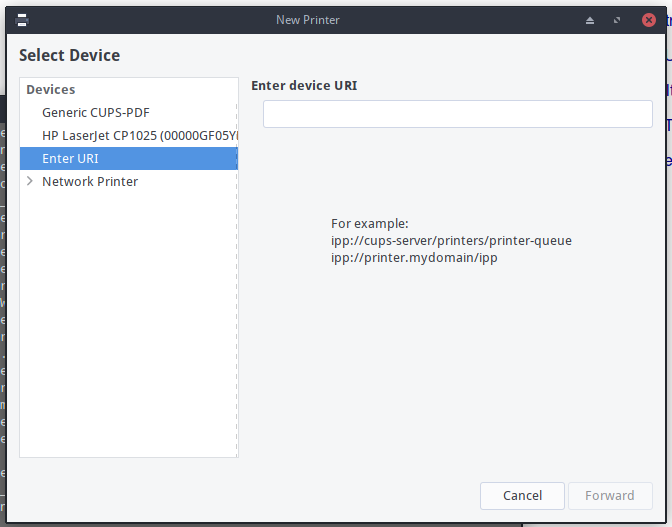The image size is (672, 527).
Task: Maximize the New Printer dialog
Action: pos(617,20)
